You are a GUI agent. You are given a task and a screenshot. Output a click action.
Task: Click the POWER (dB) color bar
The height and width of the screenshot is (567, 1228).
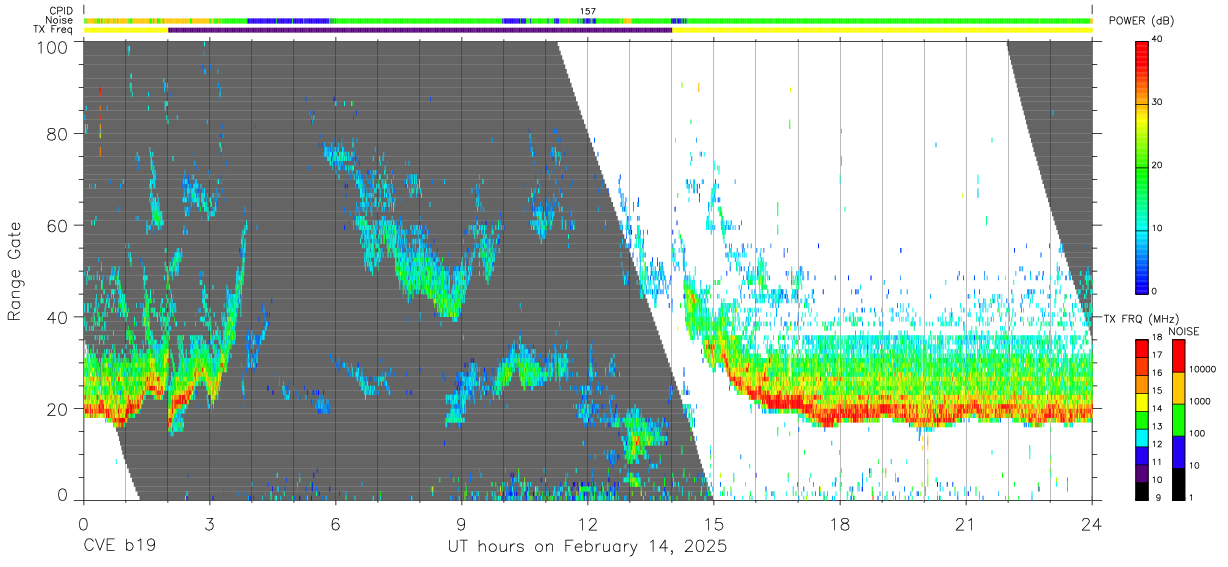point(1142,166)
